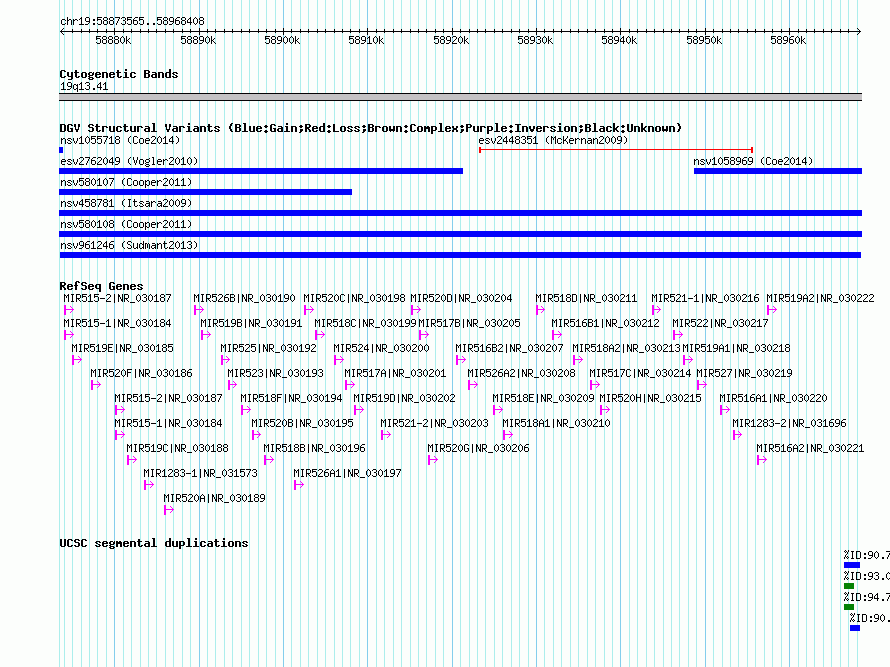Select the blue nsv961246 (Sudmant2013) bar

point(460,255)
